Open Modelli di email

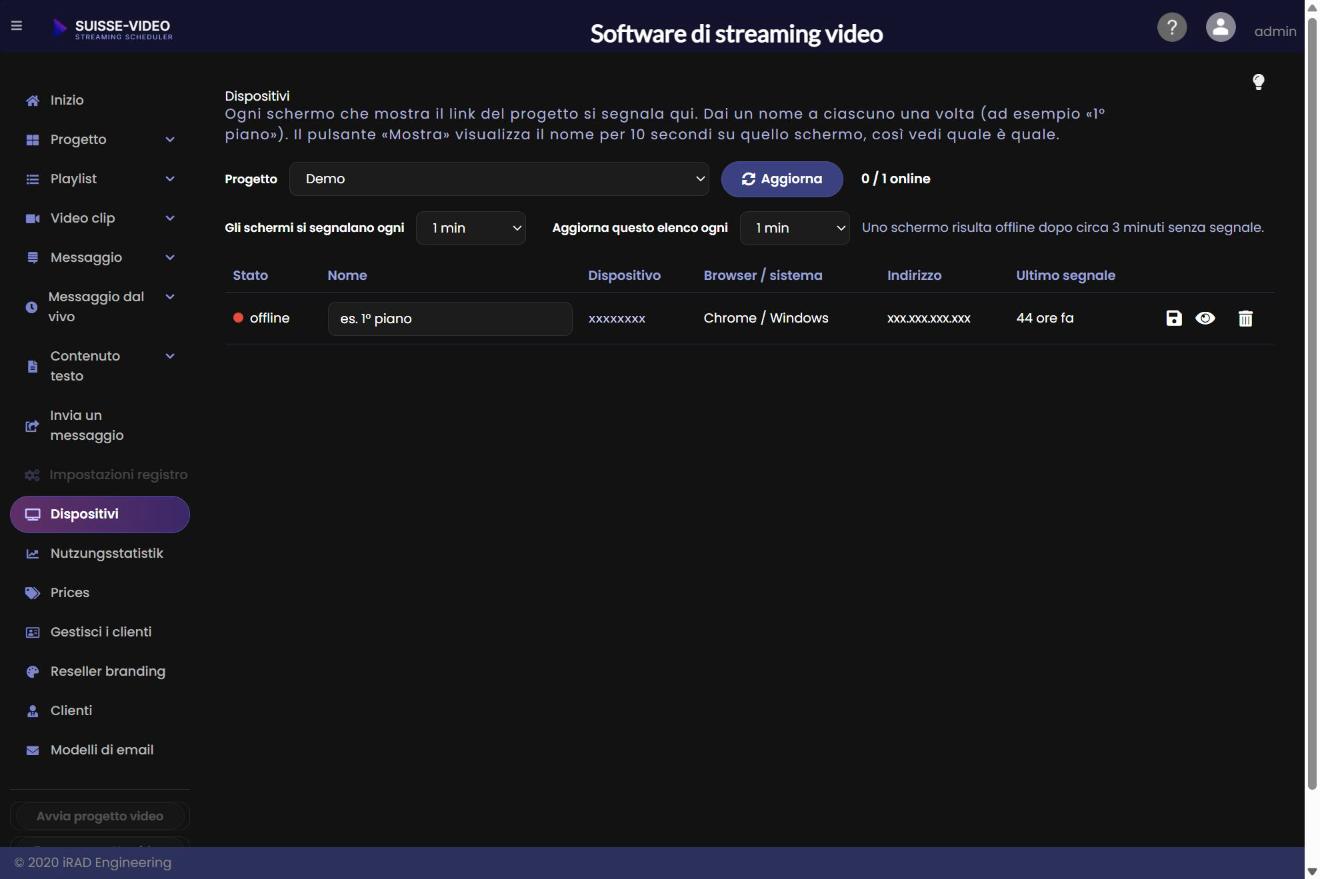100,750
